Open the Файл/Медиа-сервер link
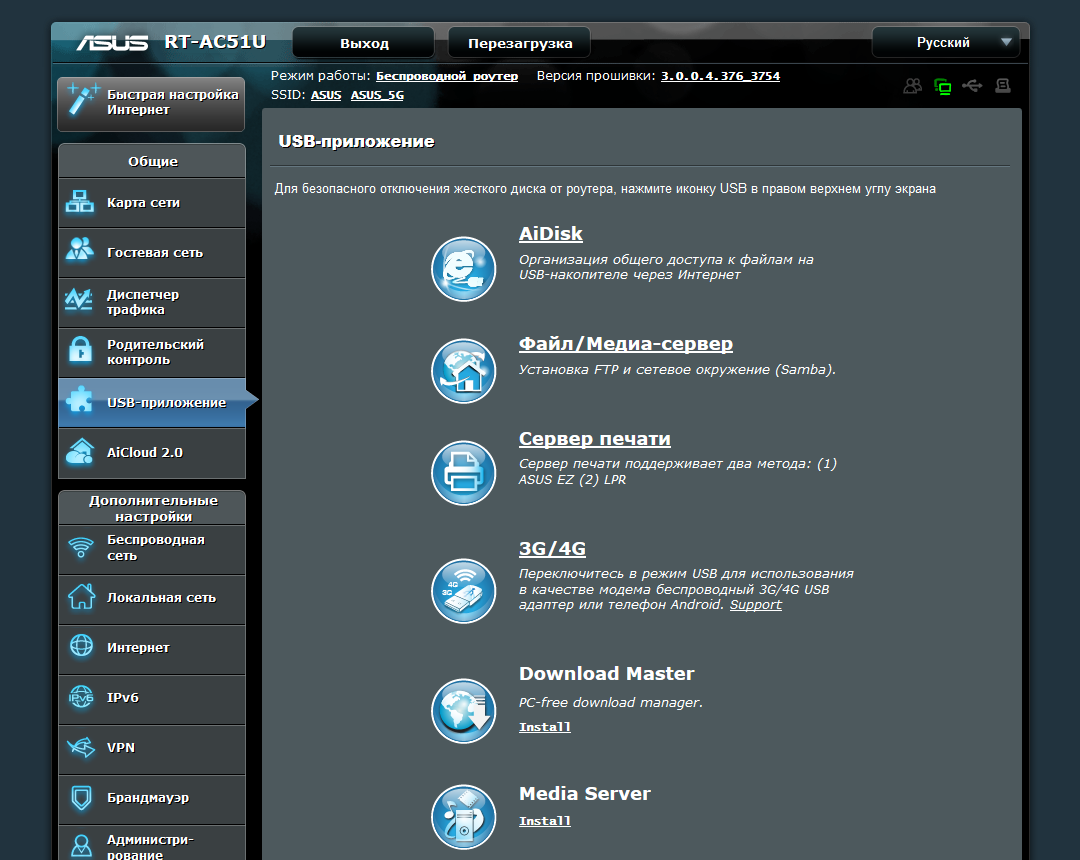 625,344
